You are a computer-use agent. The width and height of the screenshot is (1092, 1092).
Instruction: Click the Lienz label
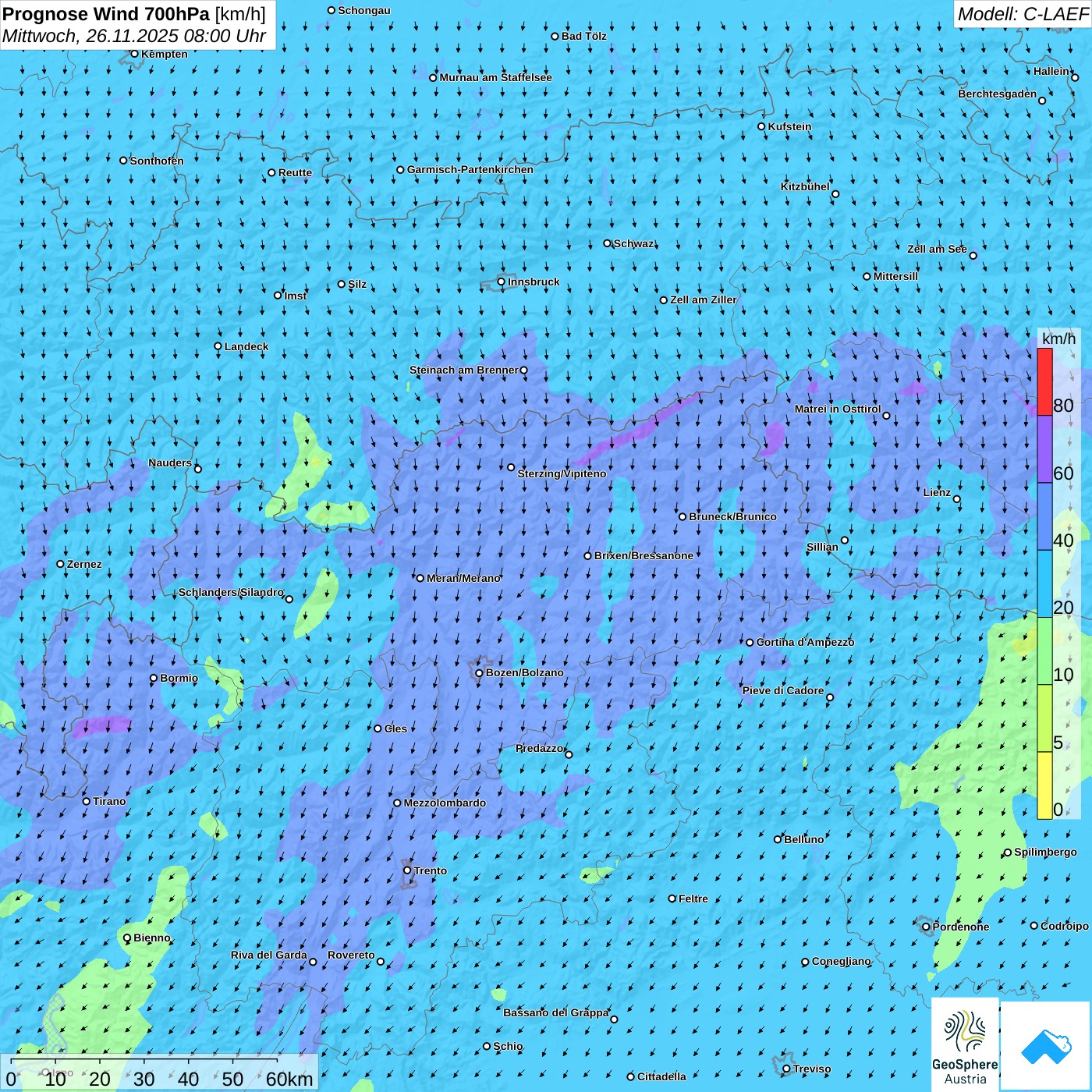(937, 492)
